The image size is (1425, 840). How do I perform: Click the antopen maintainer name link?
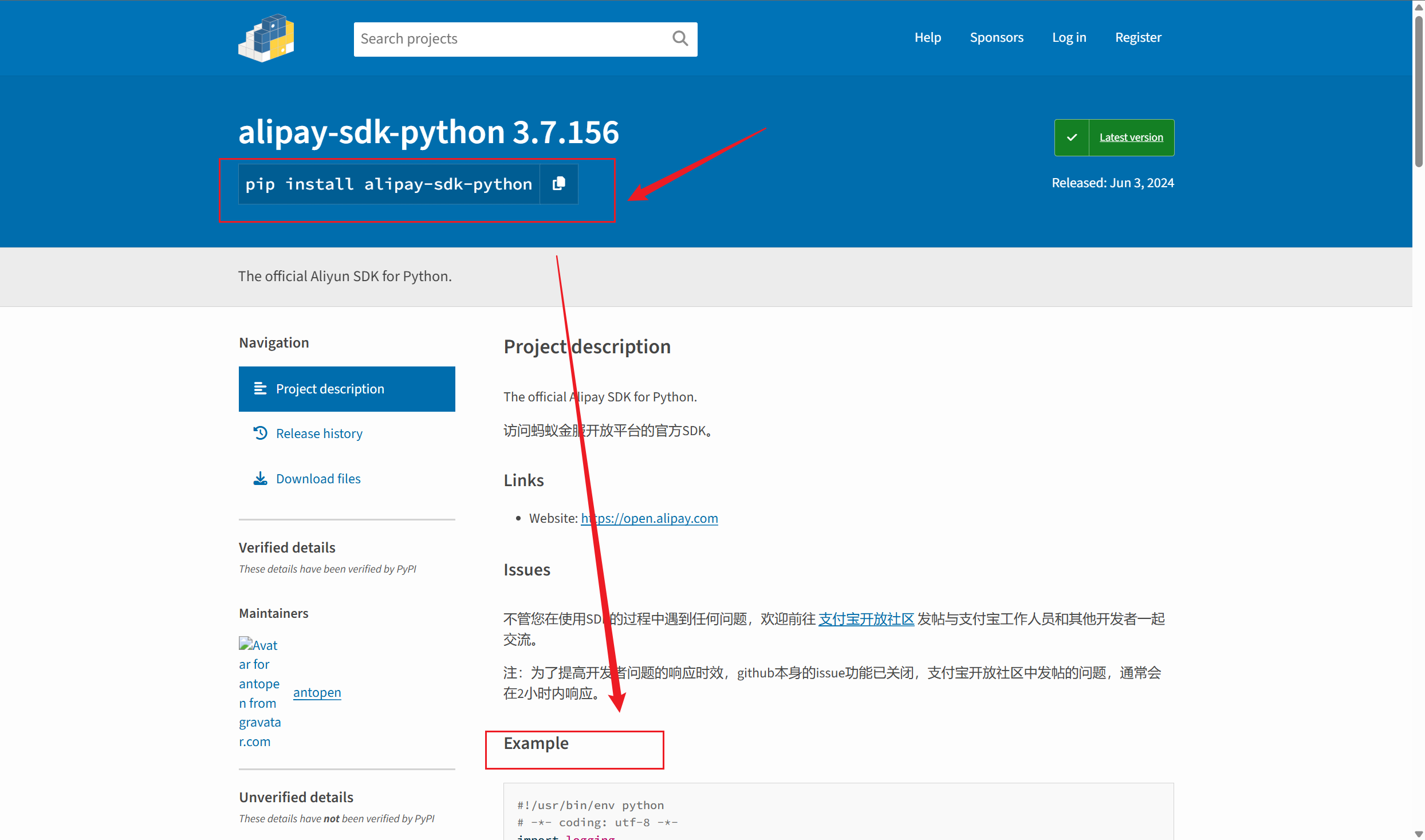[317, 692]
